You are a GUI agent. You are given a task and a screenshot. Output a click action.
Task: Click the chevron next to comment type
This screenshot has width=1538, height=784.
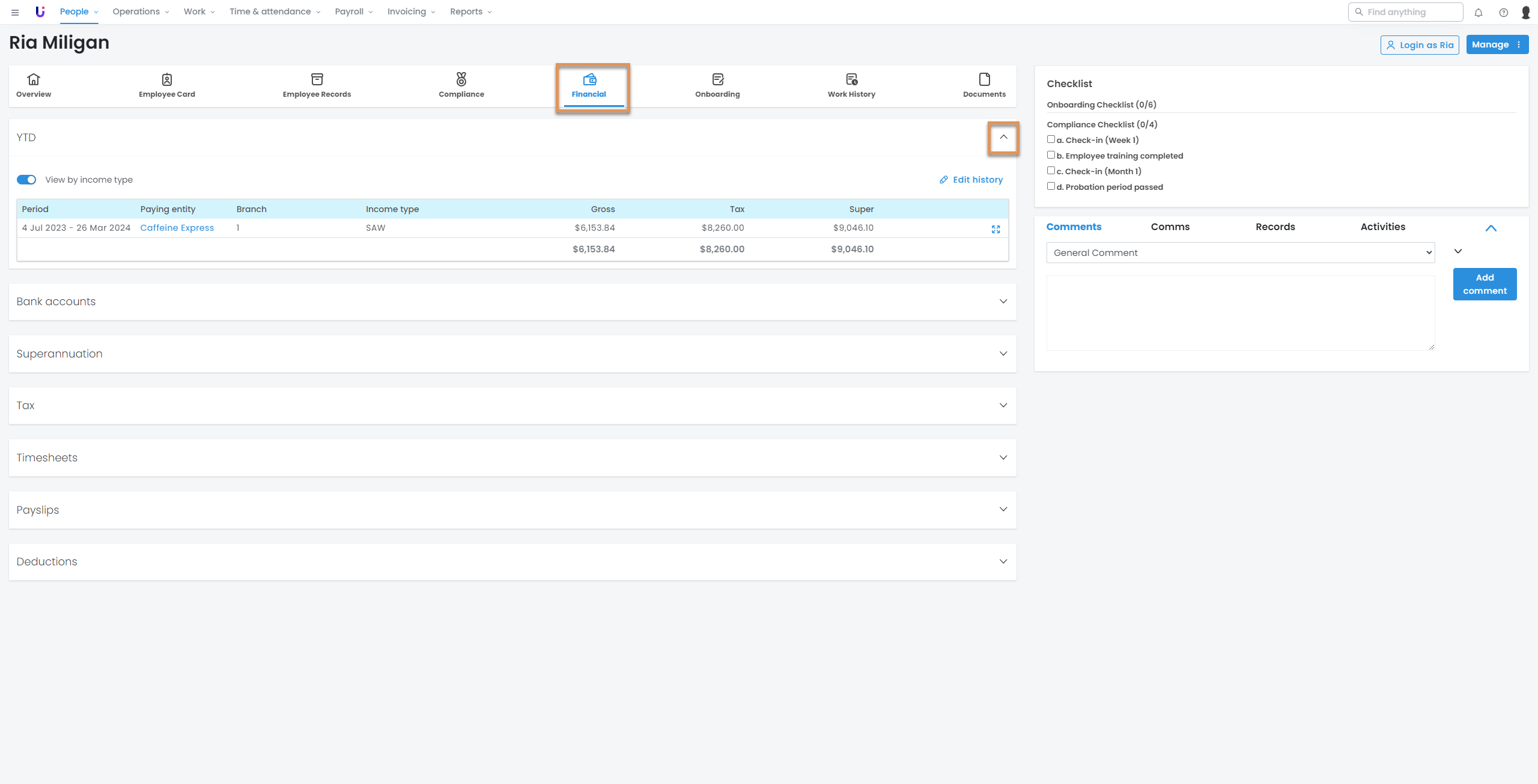pos(1458,252)
